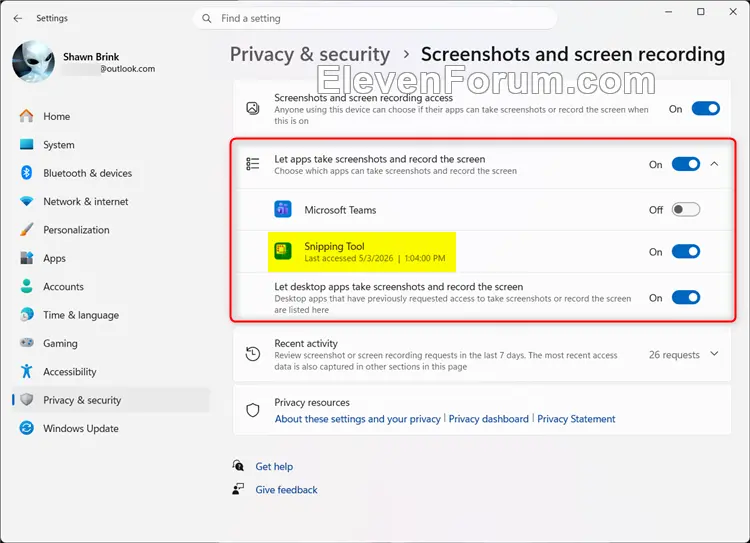The width and height of the screenshot is (750, 543).
Task: Turn off screenshots and screen recording access
Action: coord(706,109)
